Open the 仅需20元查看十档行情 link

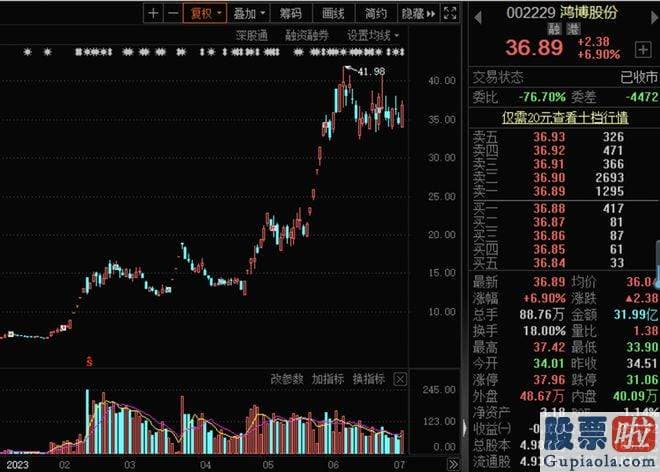click(x=565, y=117)
